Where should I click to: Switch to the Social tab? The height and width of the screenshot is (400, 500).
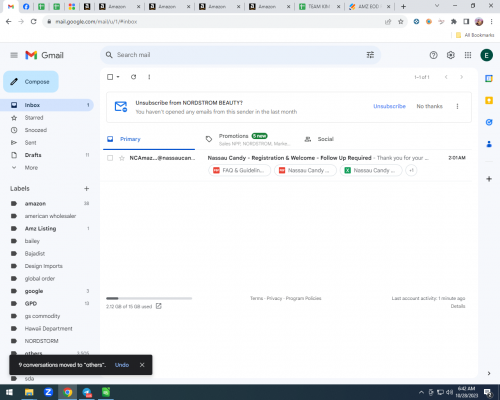319,139
